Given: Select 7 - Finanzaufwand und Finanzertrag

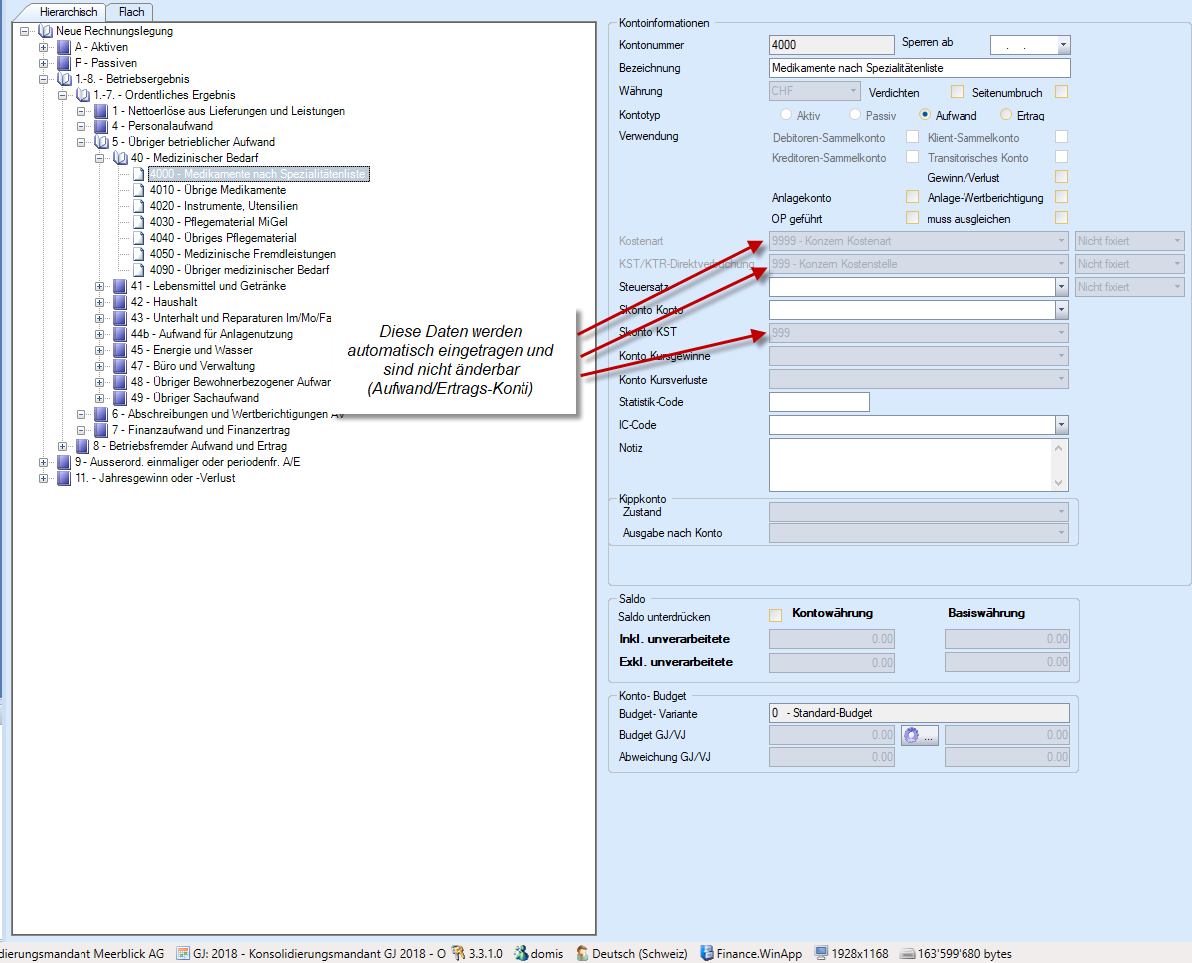Looking at the screenshot, I should point(201,430).
